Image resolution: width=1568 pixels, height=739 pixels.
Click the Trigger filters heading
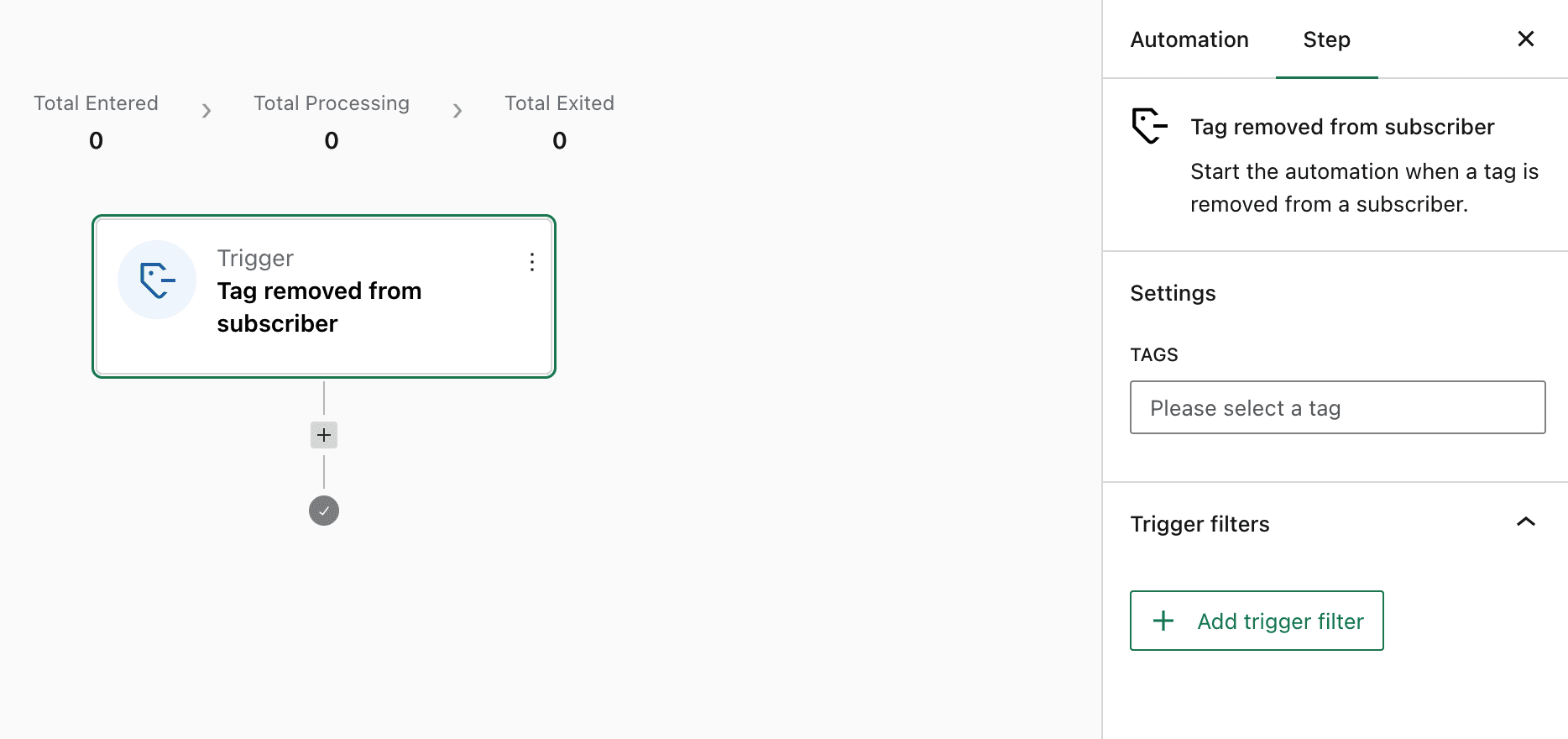click(1200, 524)
